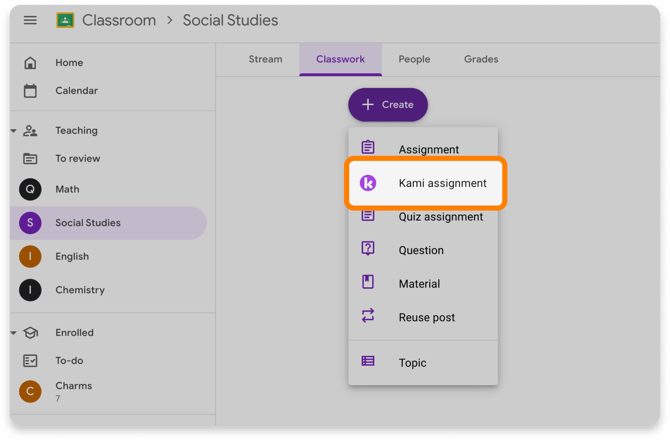Click the Question mark icon in menu
670x440 pixels.
[x=368, y=248]
